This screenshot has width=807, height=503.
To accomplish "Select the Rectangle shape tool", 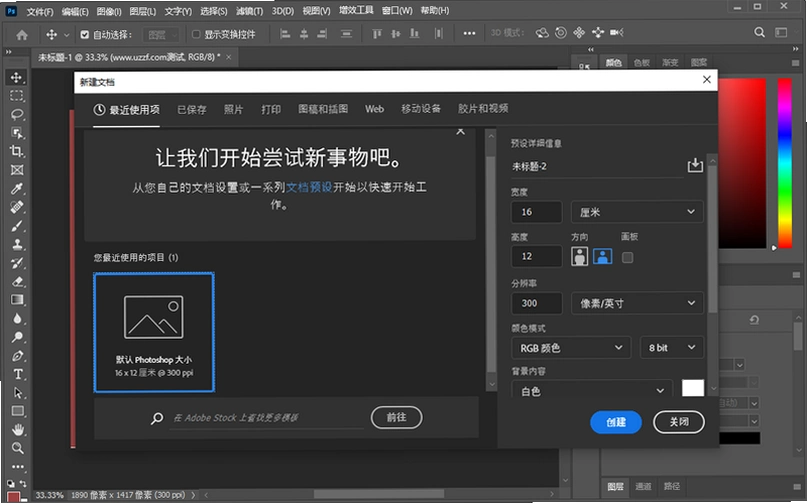I will pos(16,411).
